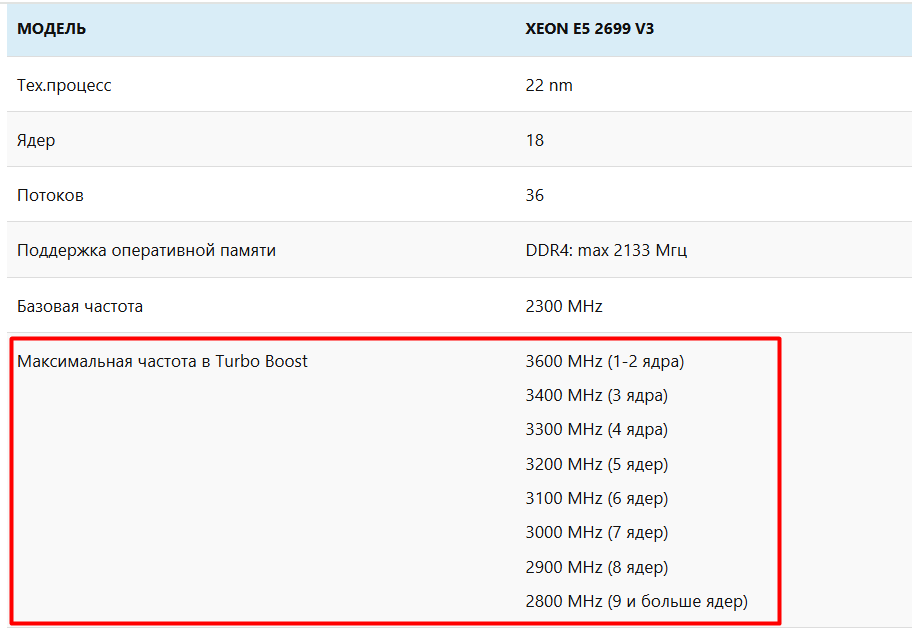Select the thread count value 36

(x=535, y=195)
